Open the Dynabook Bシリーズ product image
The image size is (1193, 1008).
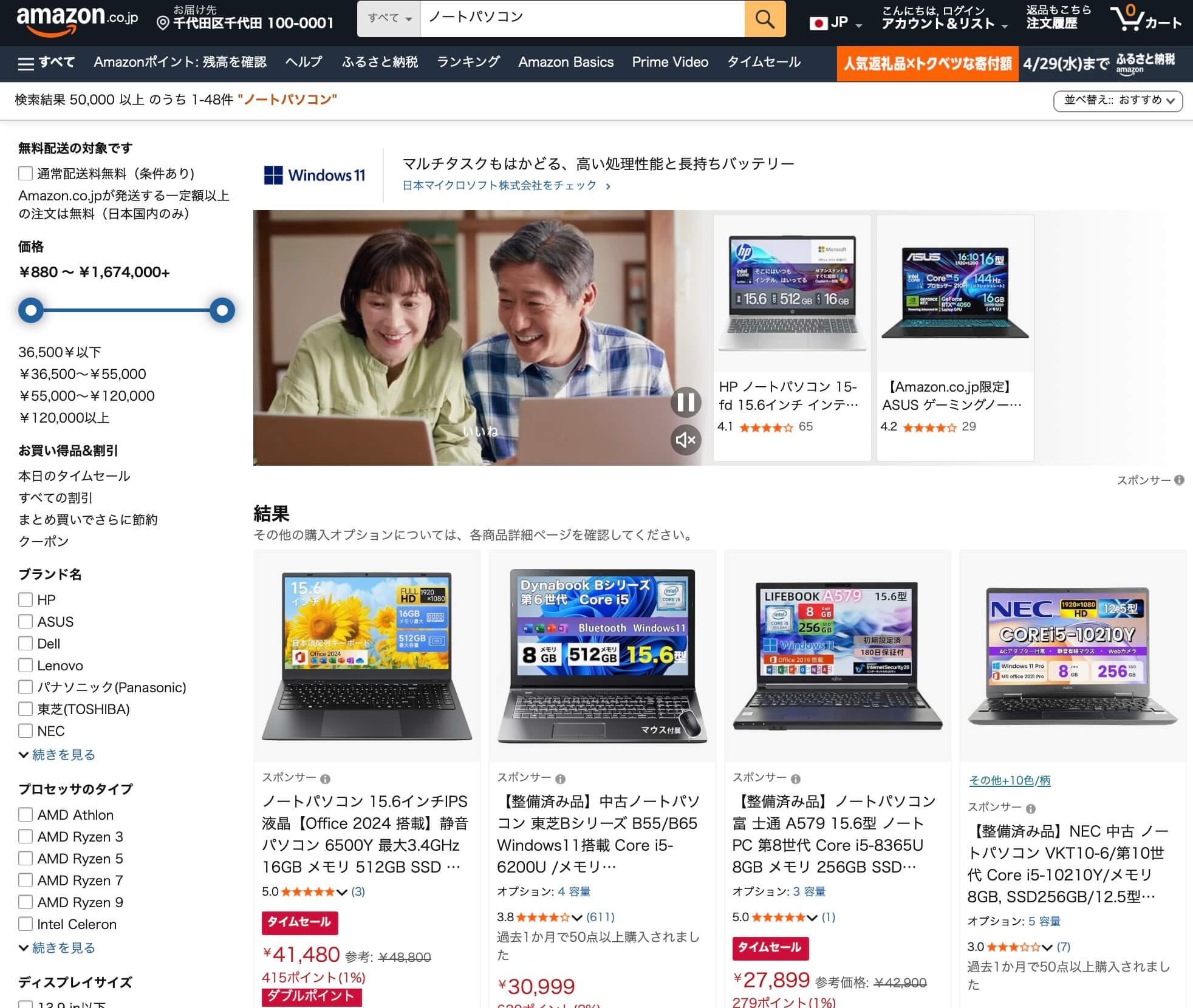602,656
